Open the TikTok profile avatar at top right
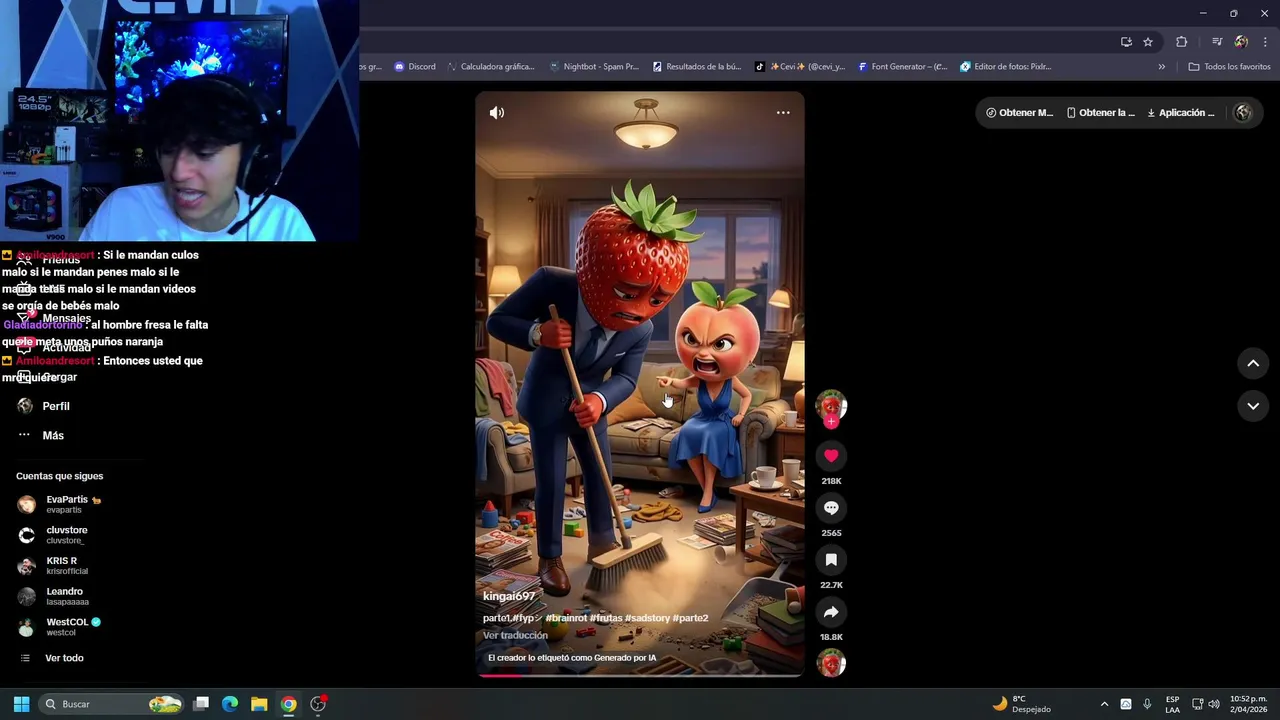The width and height of the screenshot is (1280, 720). pos(1243,113)
